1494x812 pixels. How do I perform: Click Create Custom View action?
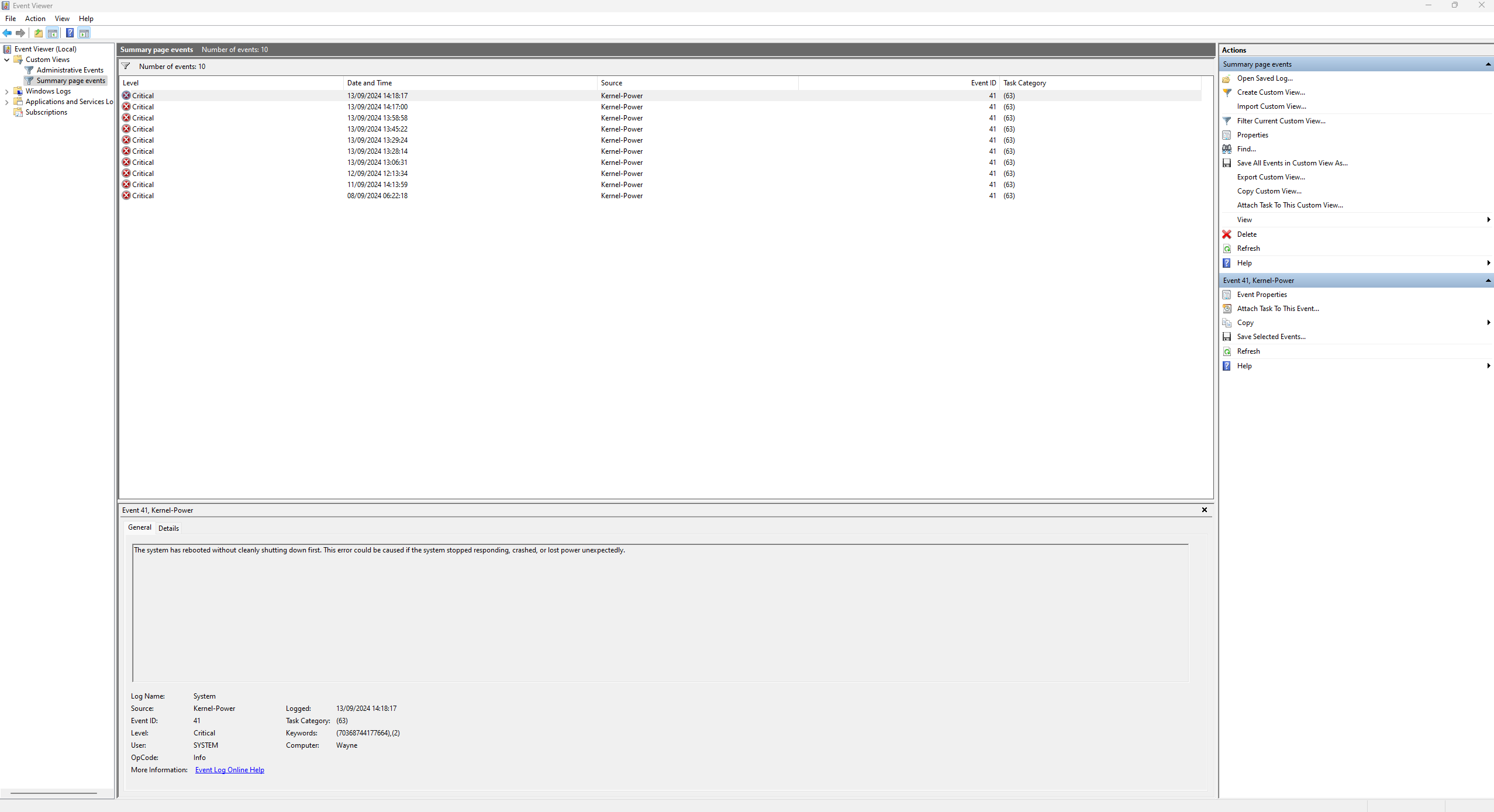[1271, 92]
